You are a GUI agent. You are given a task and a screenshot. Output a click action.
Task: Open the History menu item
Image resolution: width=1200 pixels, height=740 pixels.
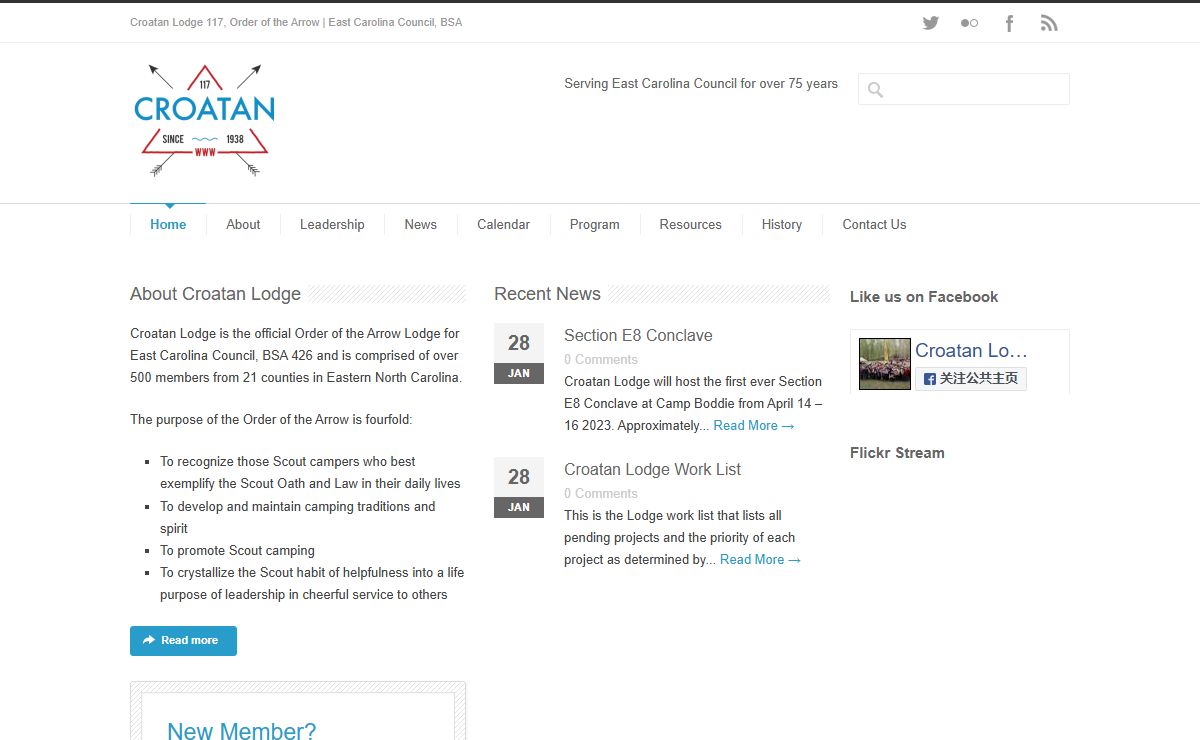tap(782, 225)
